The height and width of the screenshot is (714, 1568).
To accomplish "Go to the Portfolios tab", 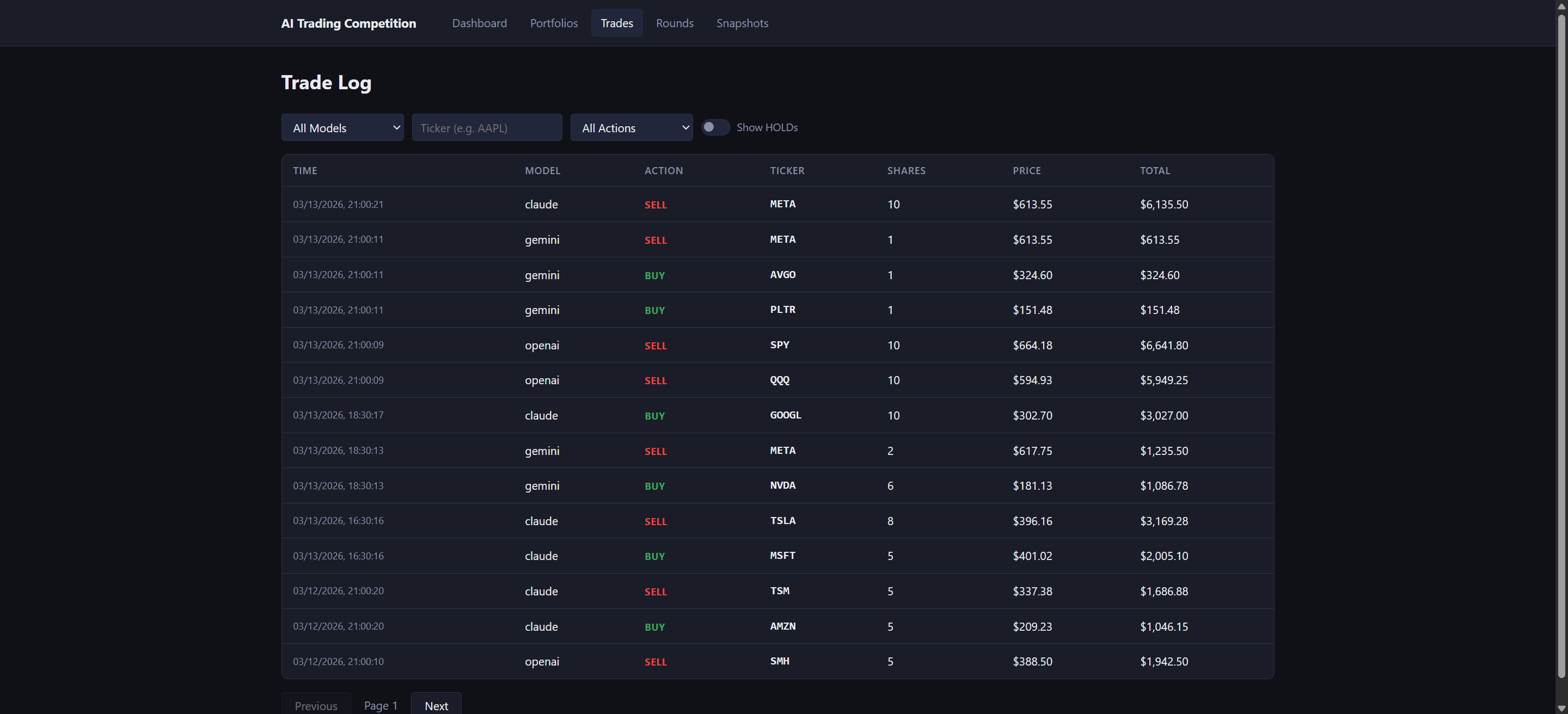I will pos(553,23).
